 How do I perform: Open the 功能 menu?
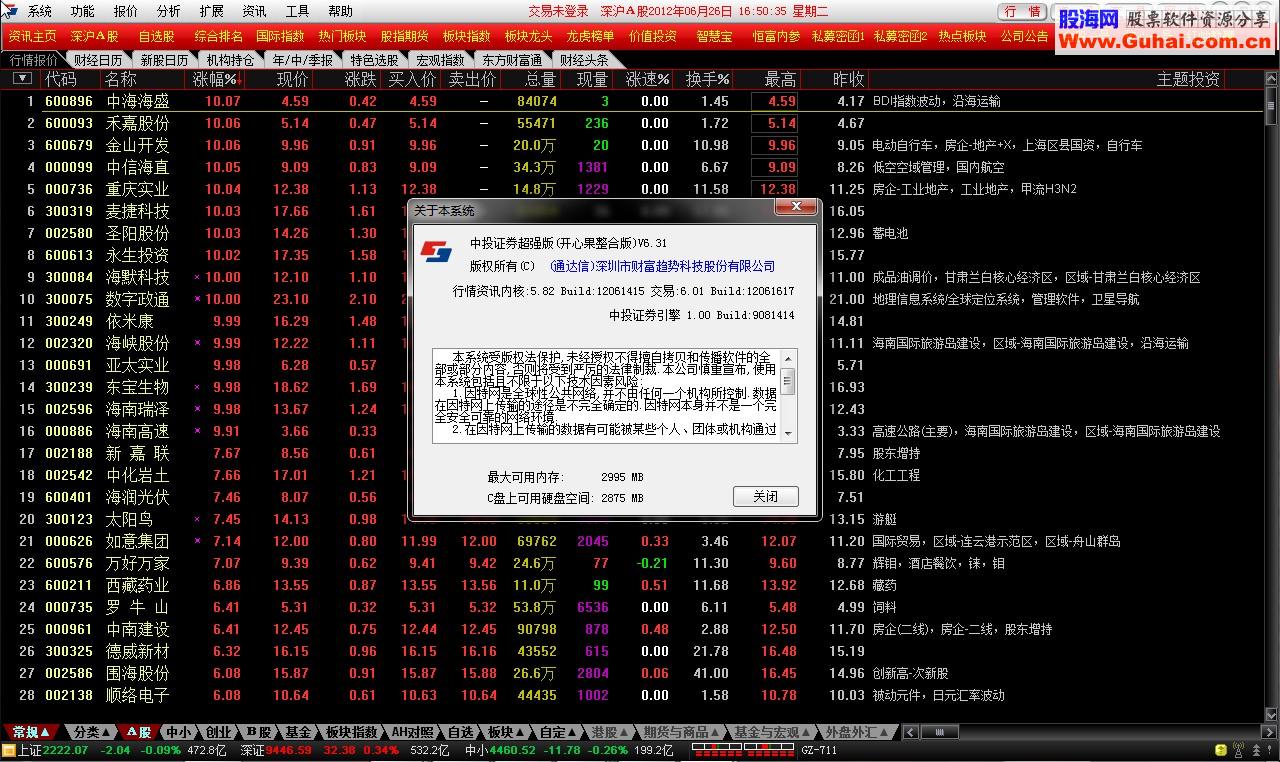click(83, 11)
